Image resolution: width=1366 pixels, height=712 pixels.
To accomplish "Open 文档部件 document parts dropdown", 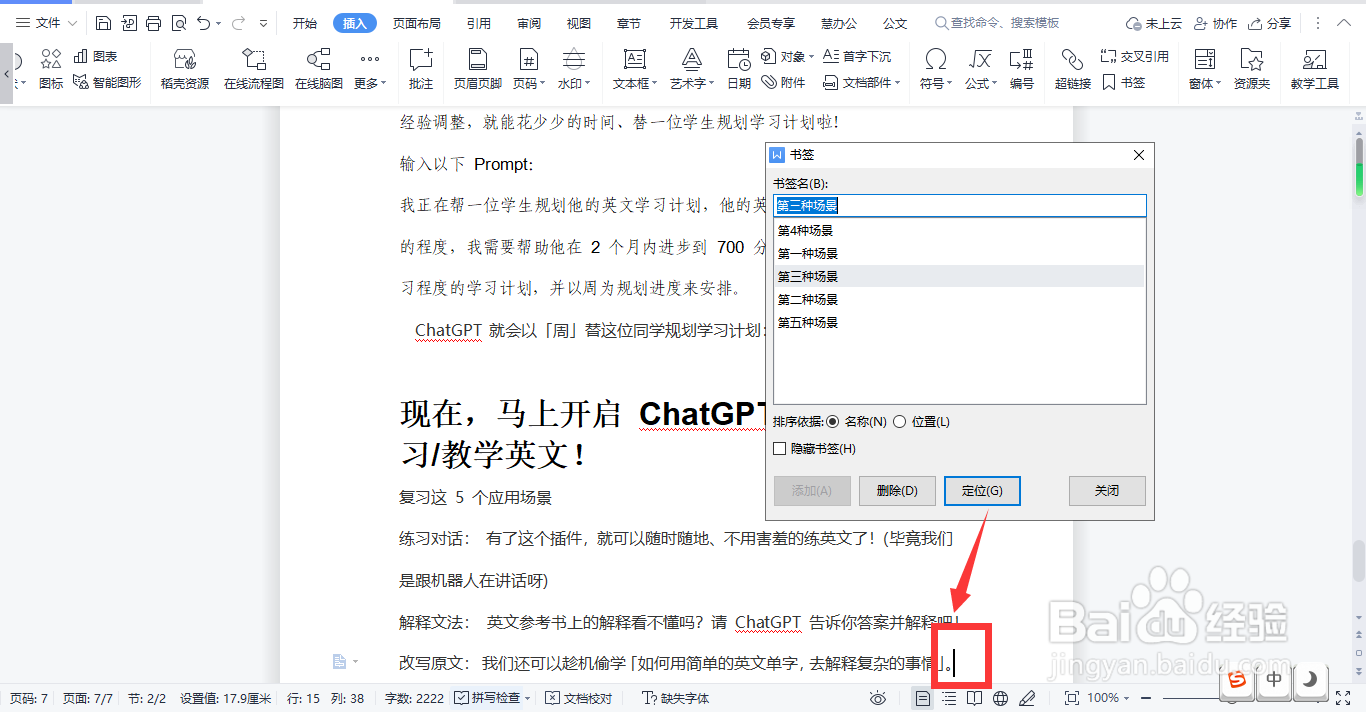I will tap(862, 83).
